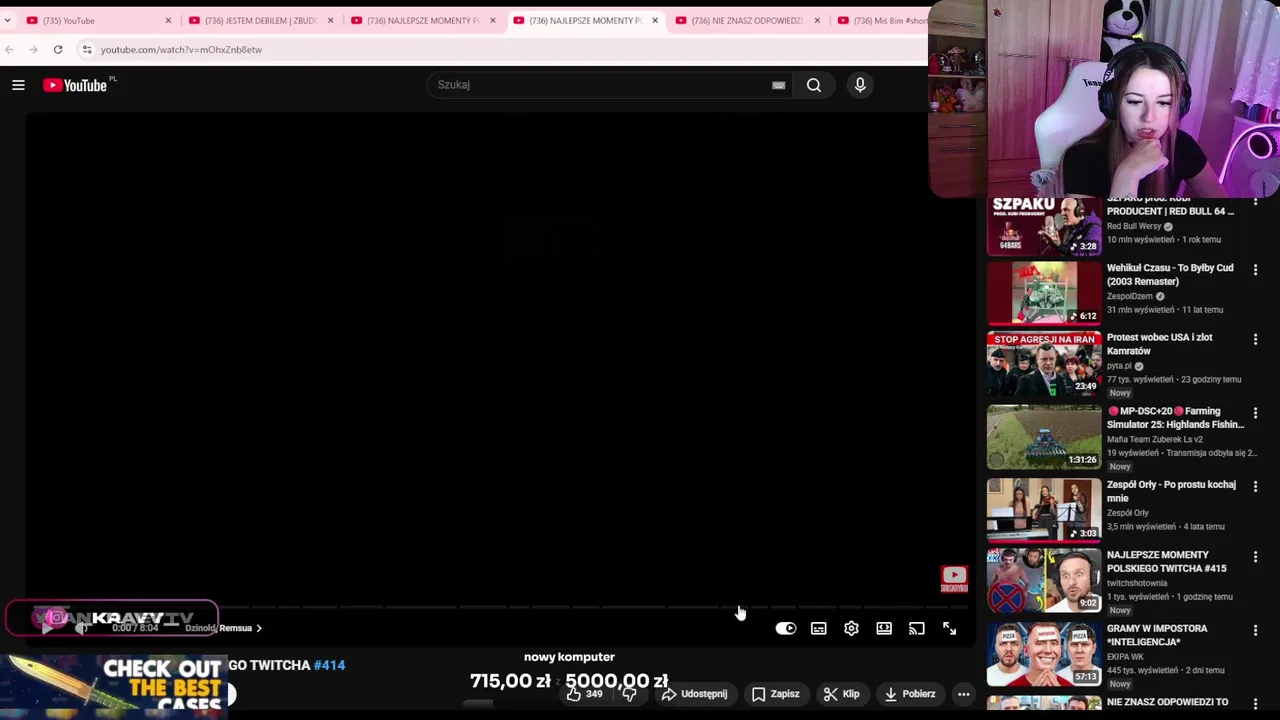The width and height of the screenshot is (1280, 720).
Task: Click the 'twitchshotownia' channel name
Action: (1137, 583)
